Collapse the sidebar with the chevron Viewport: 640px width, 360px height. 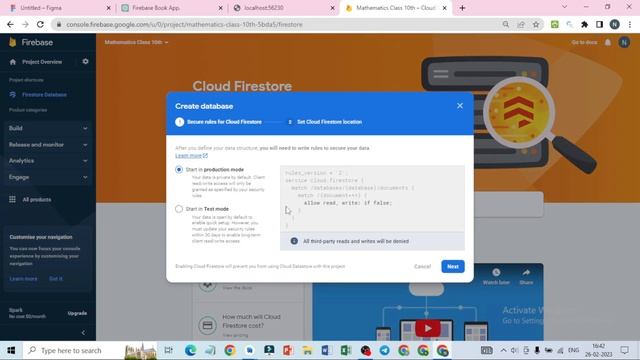(x=83, y=333)
